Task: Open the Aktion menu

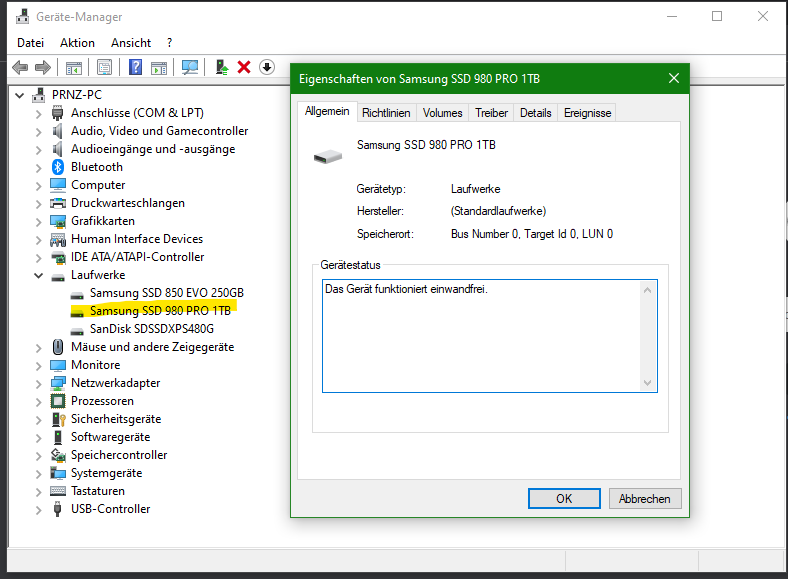Action: click(77, 43)
